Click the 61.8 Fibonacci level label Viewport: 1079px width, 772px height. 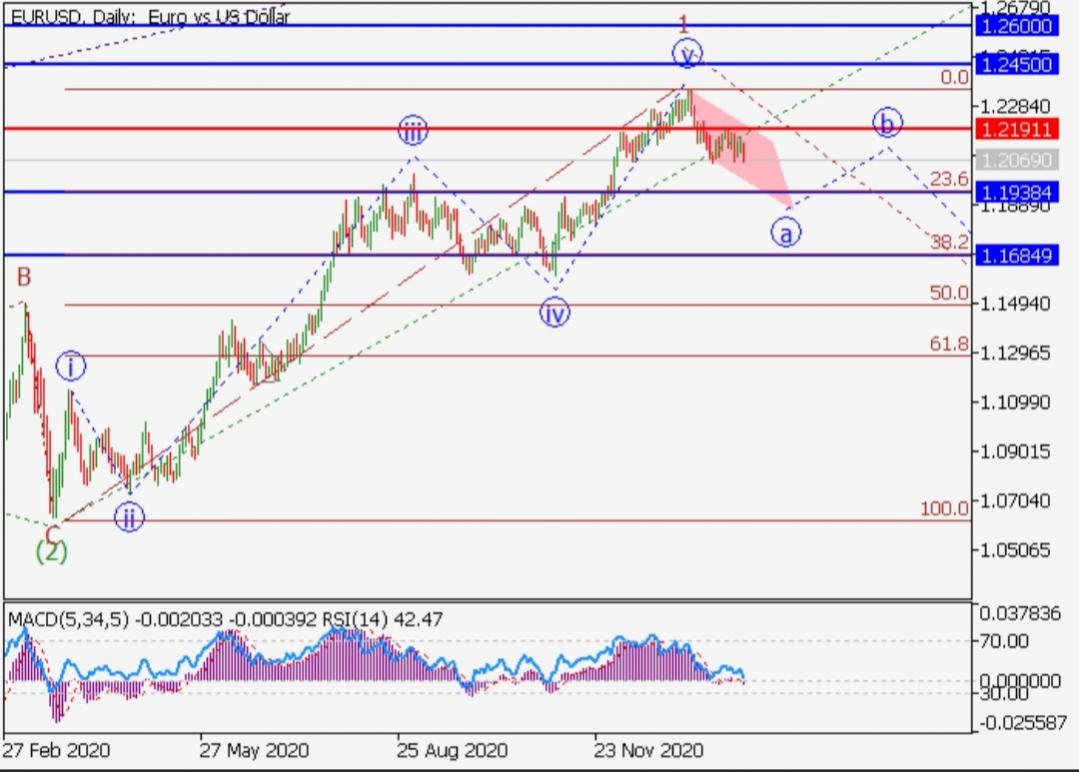(948, 344)
